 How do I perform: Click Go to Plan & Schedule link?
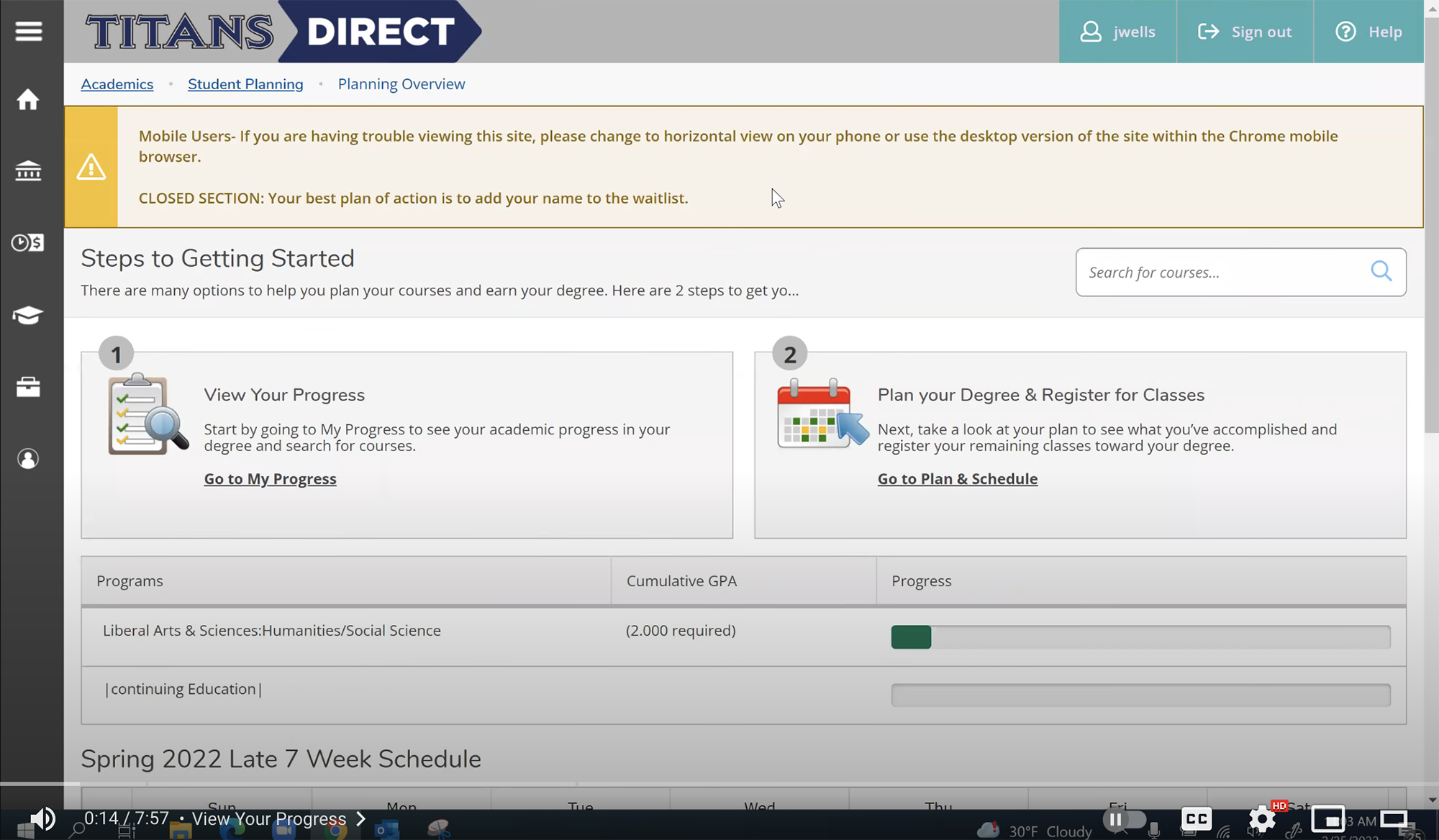coord(958,479)
